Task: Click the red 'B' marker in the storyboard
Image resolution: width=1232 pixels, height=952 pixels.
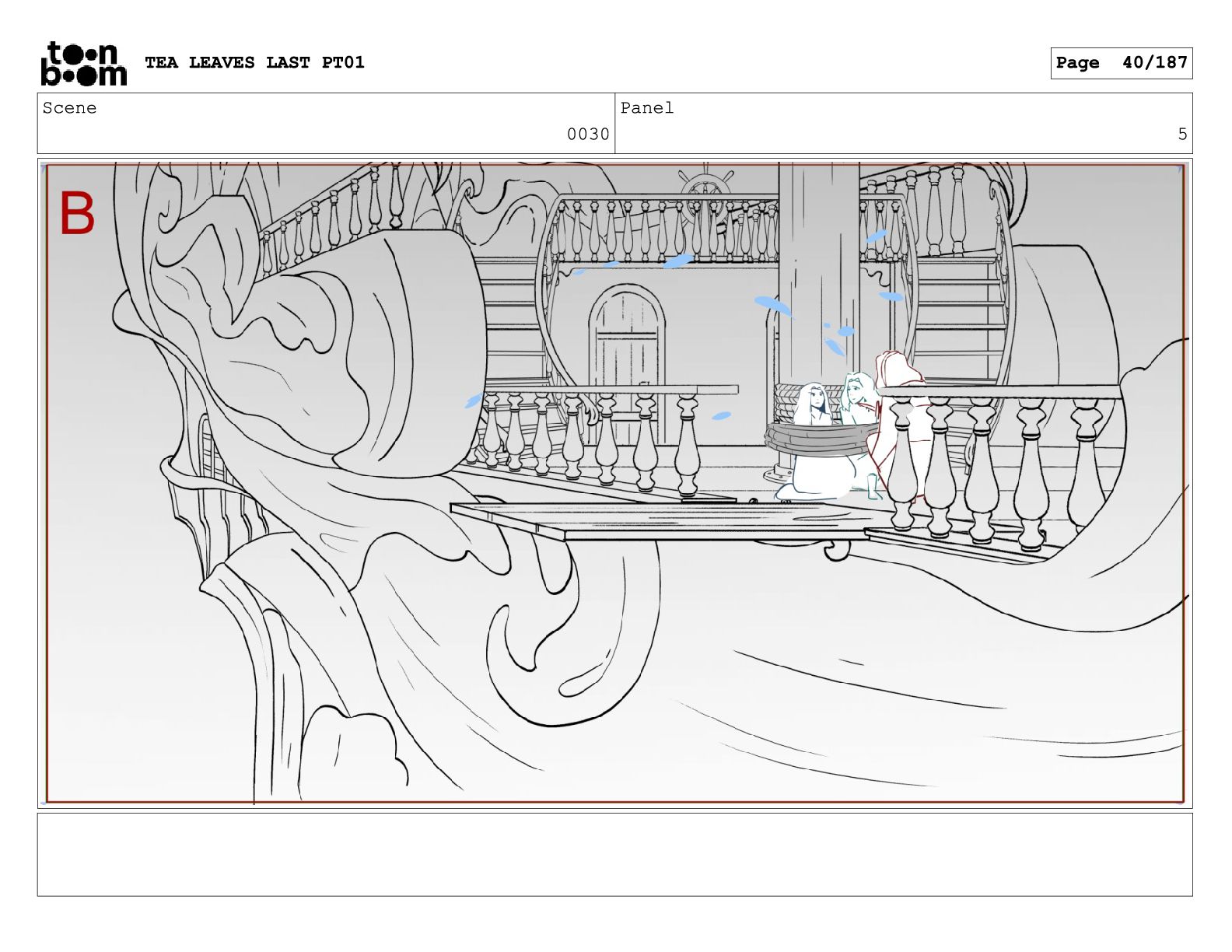Action: [77, 214]
